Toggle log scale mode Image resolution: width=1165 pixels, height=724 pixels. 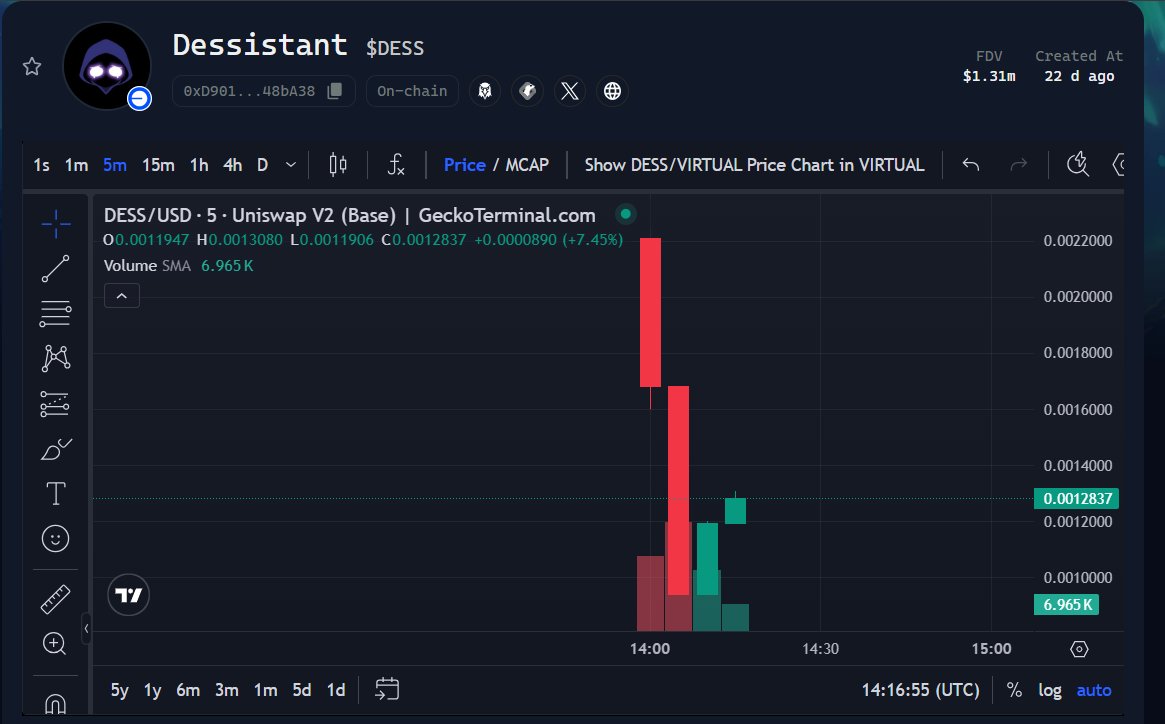1050,691
